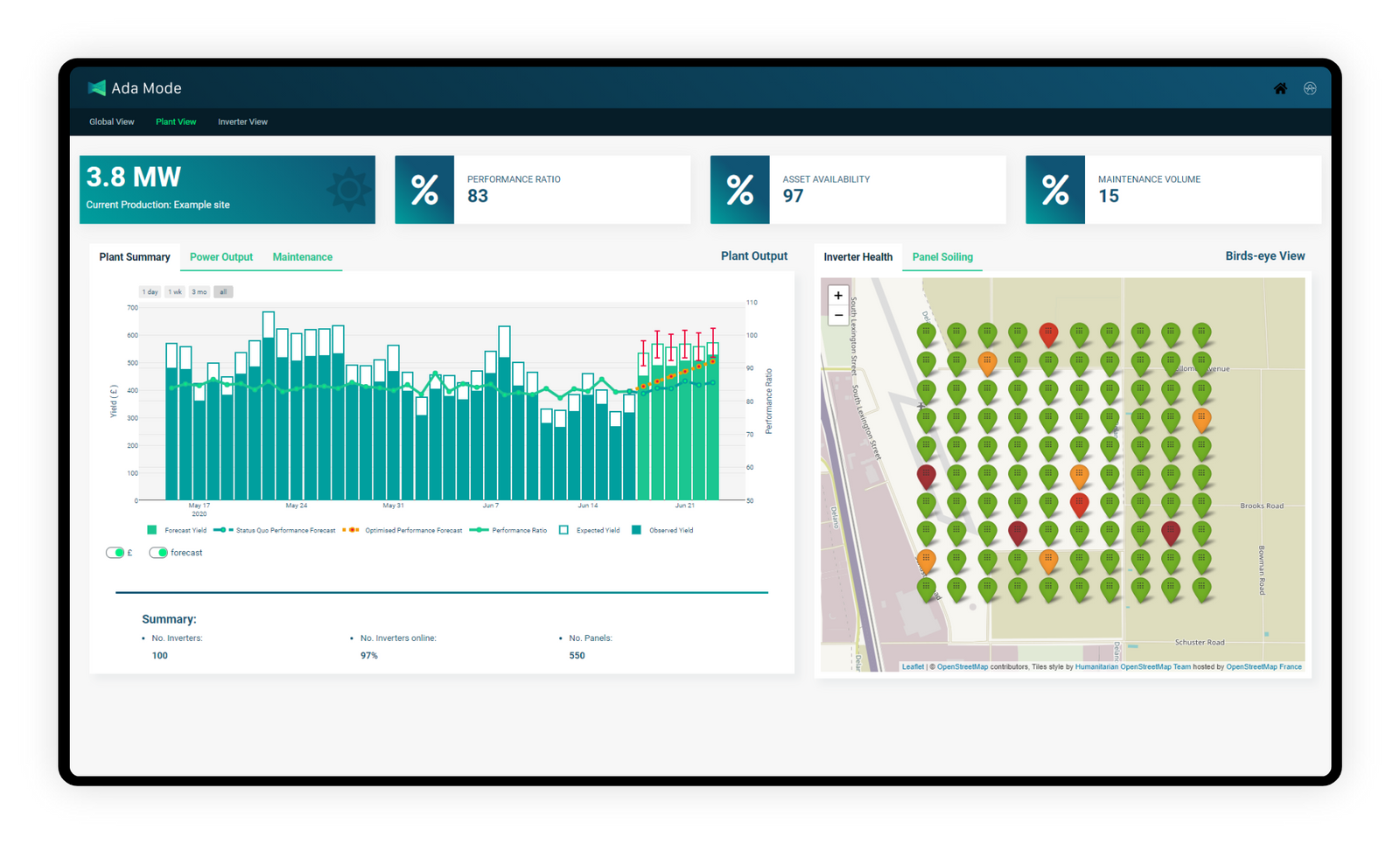Click the Performance Ratio percent icon

424,190
